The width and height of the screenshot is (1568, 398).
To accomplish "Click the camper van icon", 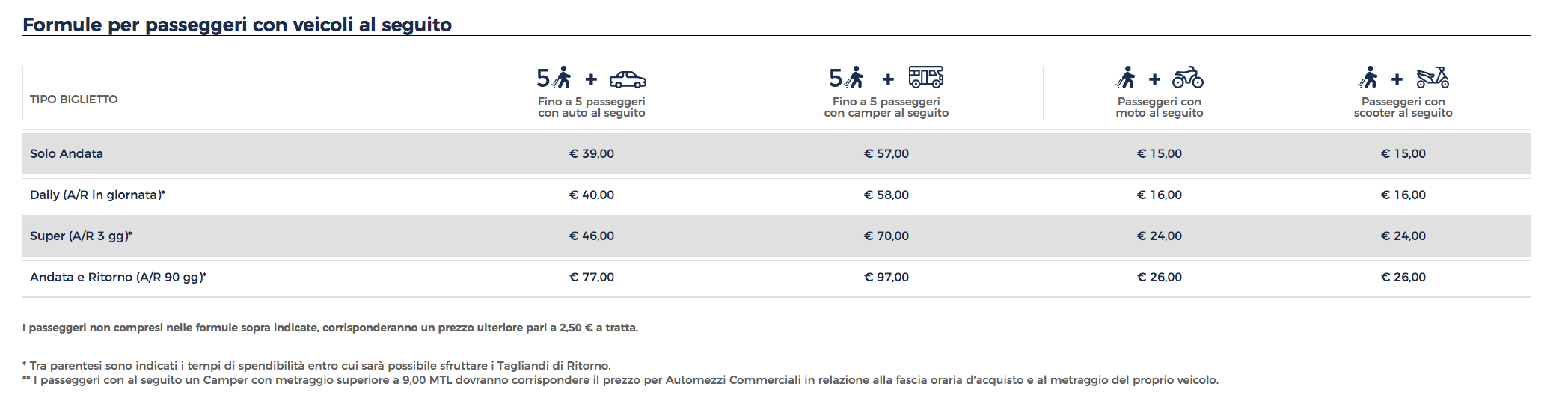I will (925, 77).
